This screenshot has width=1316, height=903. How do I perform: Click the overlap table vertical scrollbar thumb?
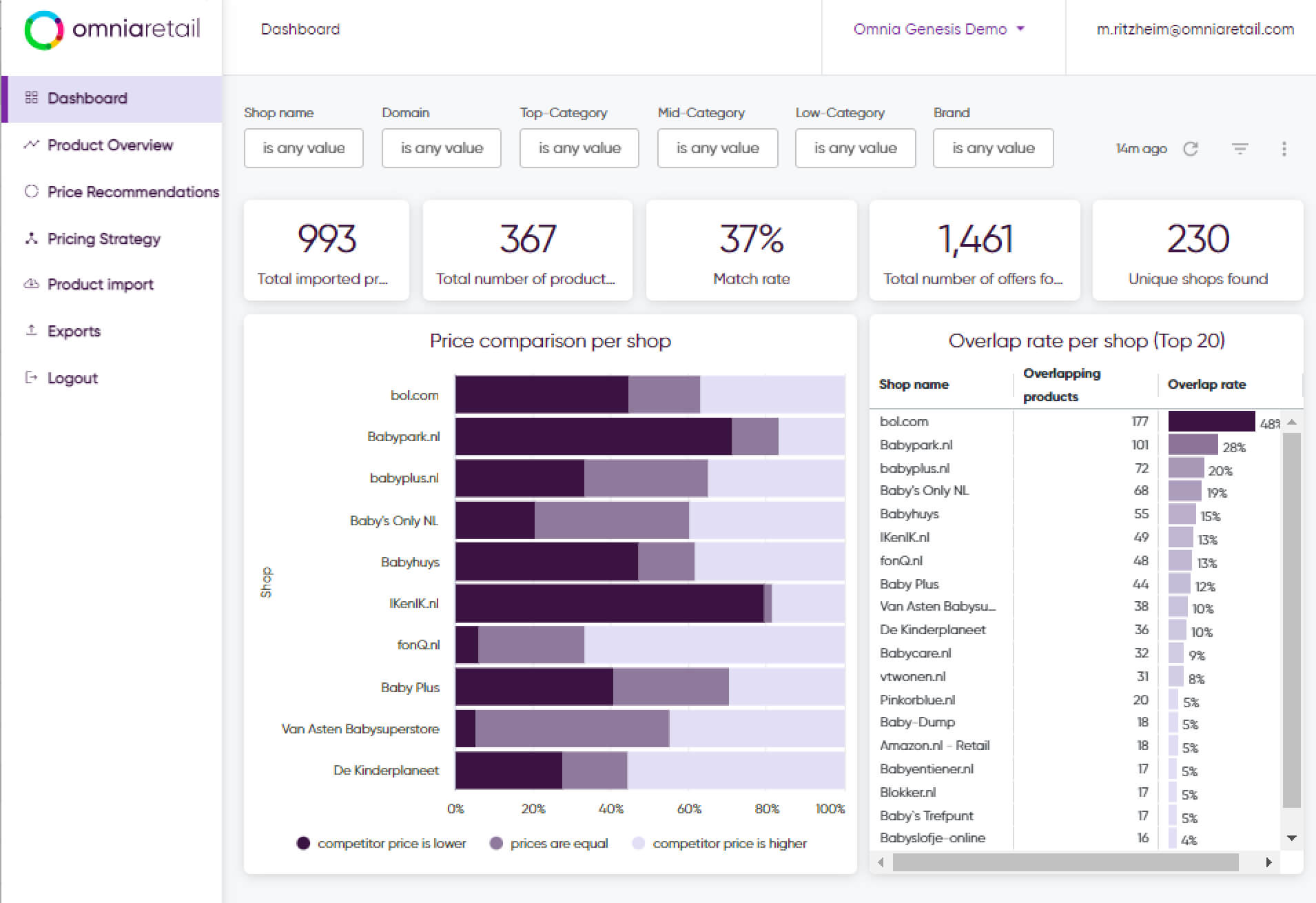click(x=1291, y=620)
